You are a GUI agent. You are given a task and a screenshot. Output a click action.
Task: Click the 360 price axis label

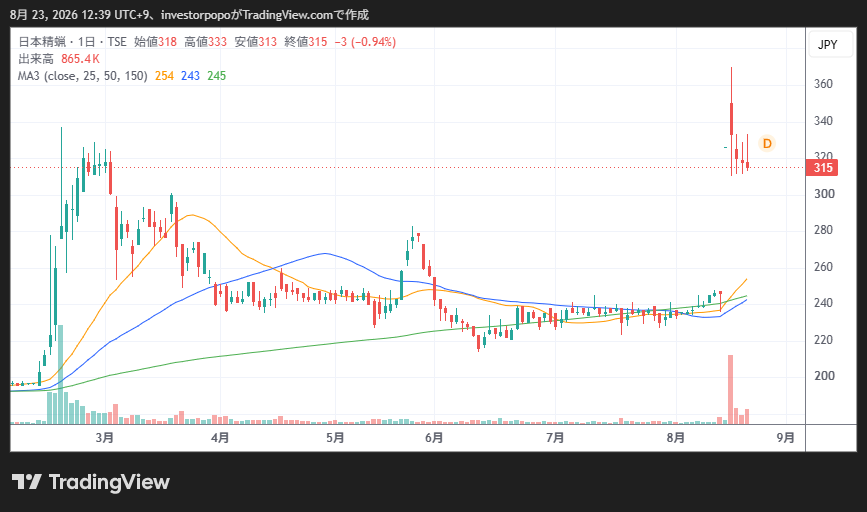(x=823, y=84)
